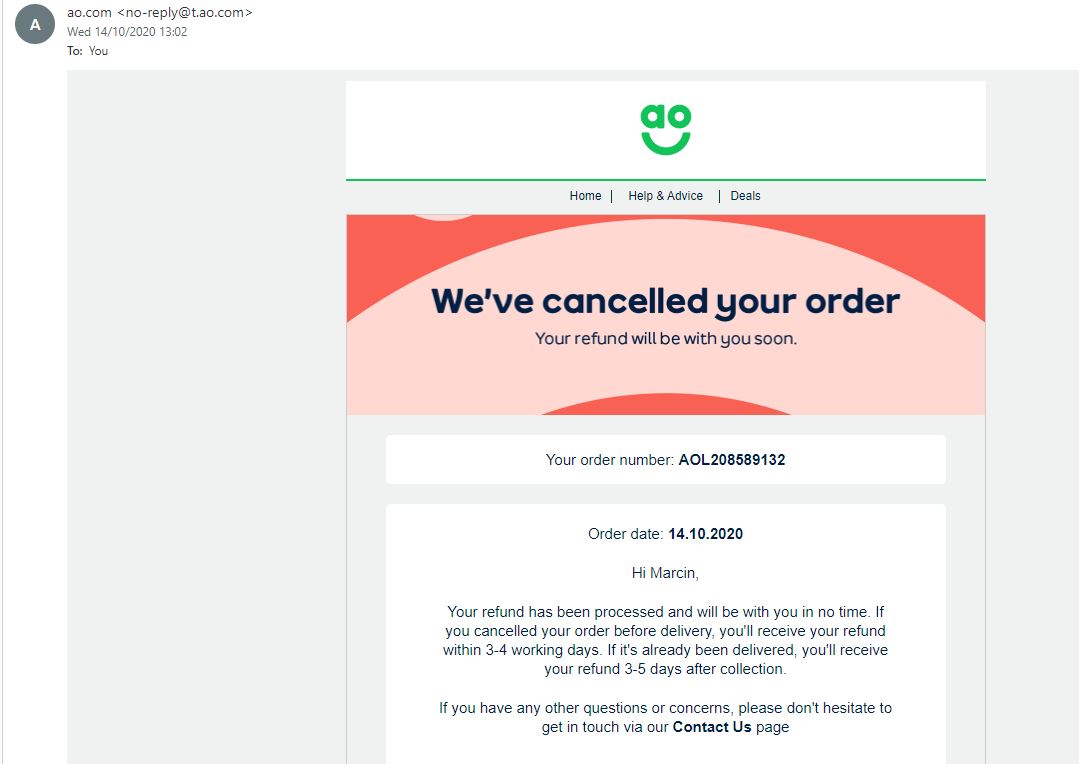Viewport: 1079px width, 764px height.
Task: Click the no-reply@t.ao.com sender address
Action: (185, 12)
